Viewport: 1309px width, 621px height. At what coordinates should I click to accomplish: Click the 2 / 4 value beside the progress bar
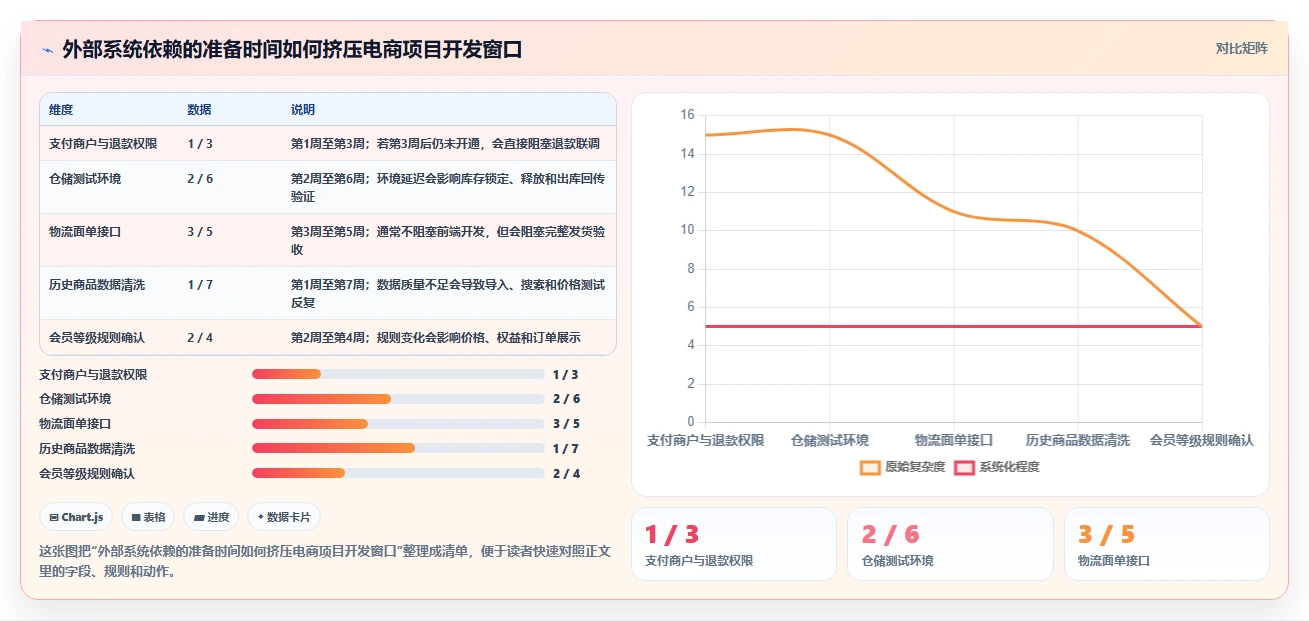pyautogui.click(x=566, y=473)
